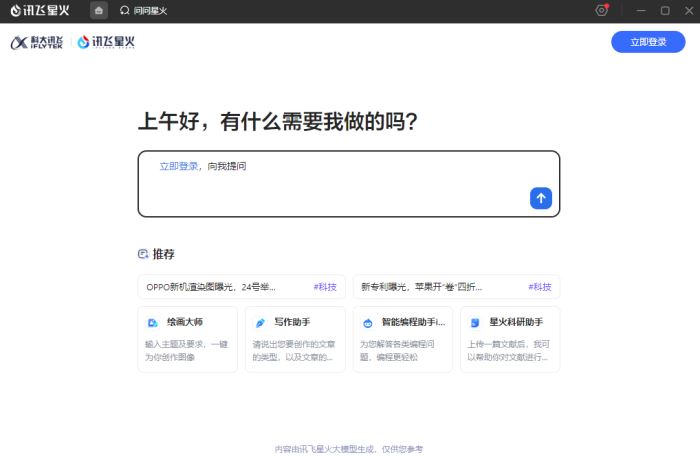Maximize the 讯飞星火 window
This screenshot has height=457, width=700.
665,10
